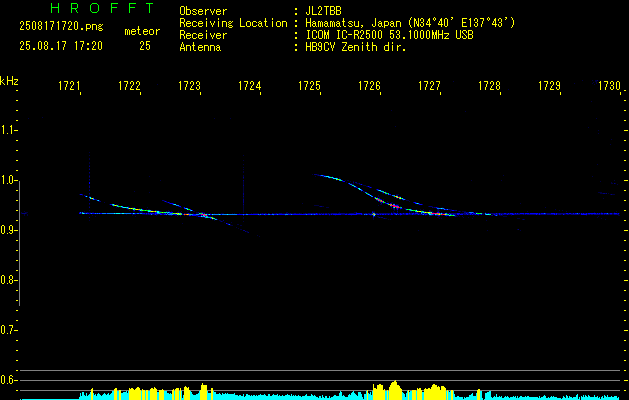This screenshot has height=400, width=629.
Task: Click the 0.7 kHz axis label
Action: coord(8,330)
